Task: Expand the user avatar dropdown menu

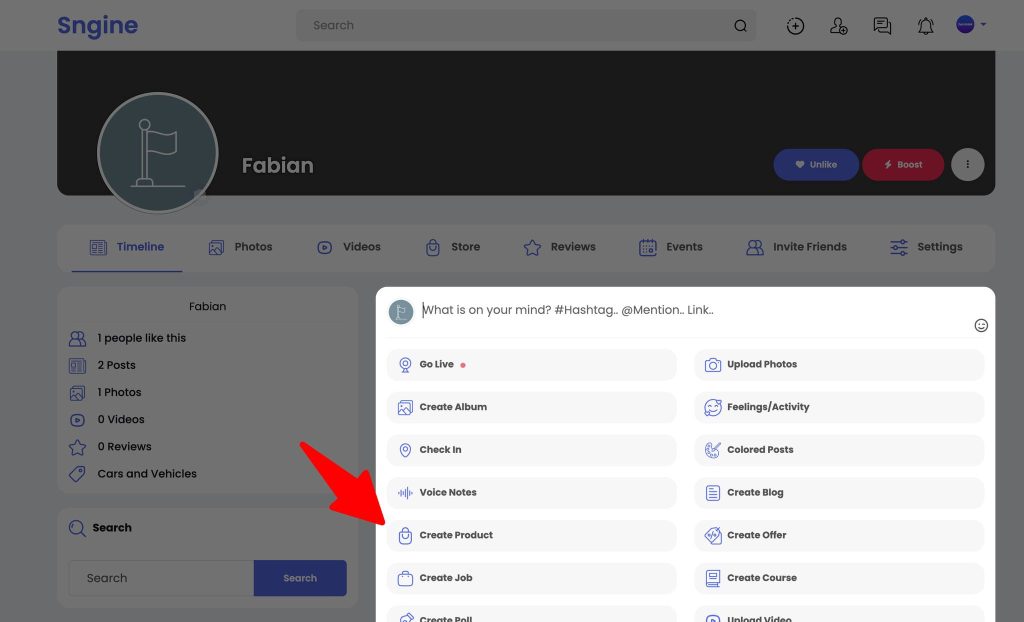Action: click(971, 25)
